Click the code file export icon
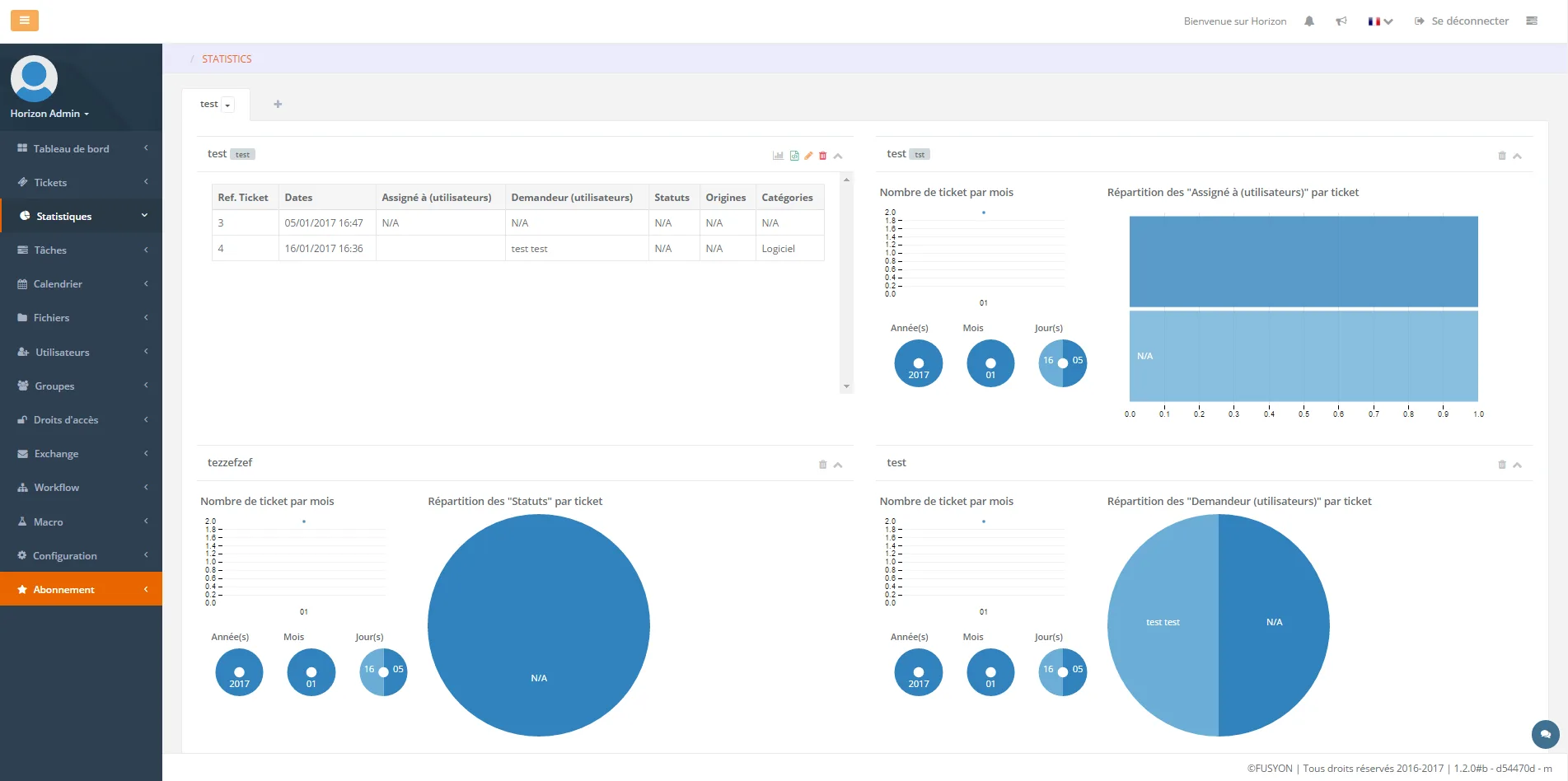 (x=794, y=156)
